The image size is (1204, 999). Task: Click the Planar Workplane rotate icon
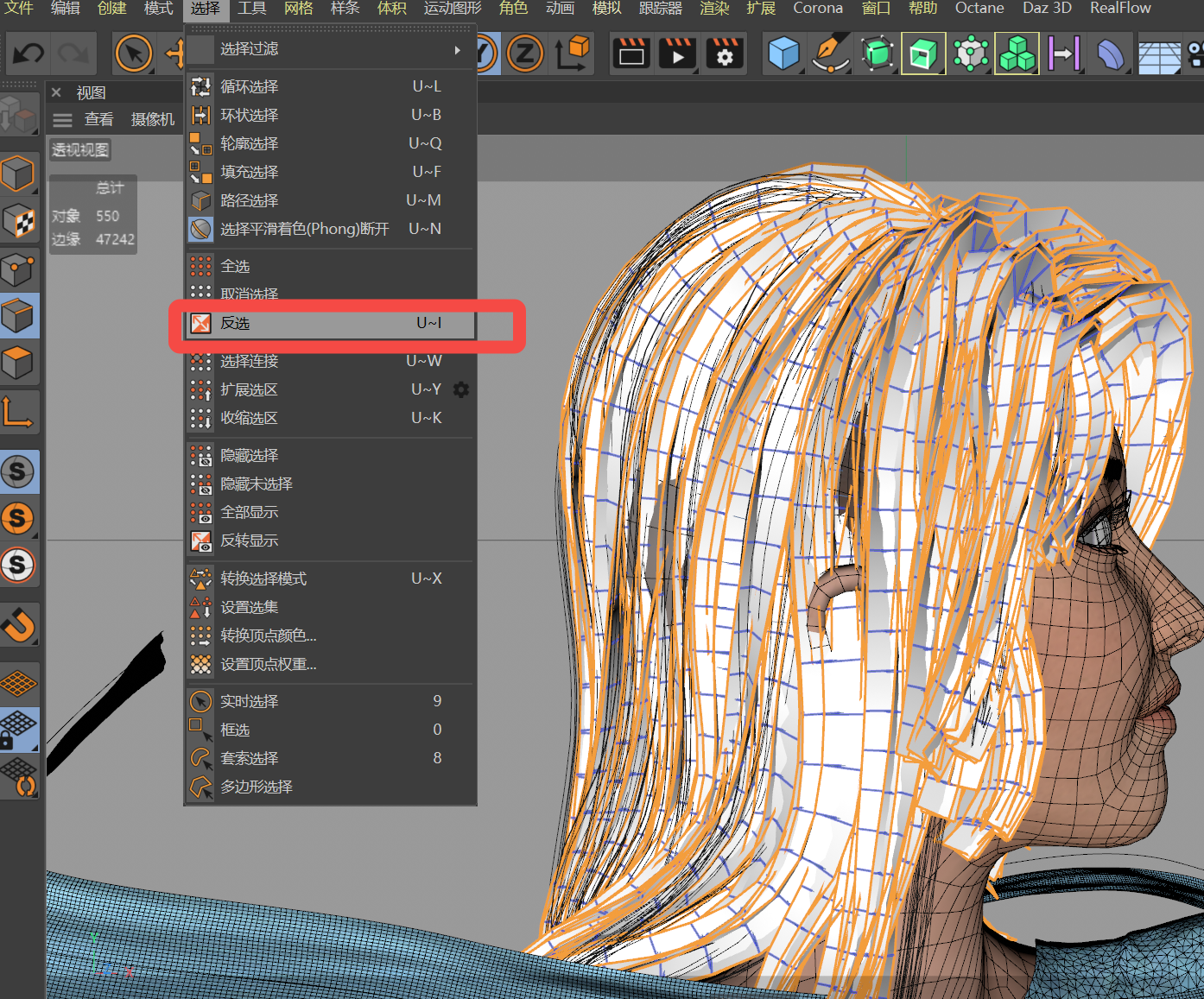pos(19,776)
